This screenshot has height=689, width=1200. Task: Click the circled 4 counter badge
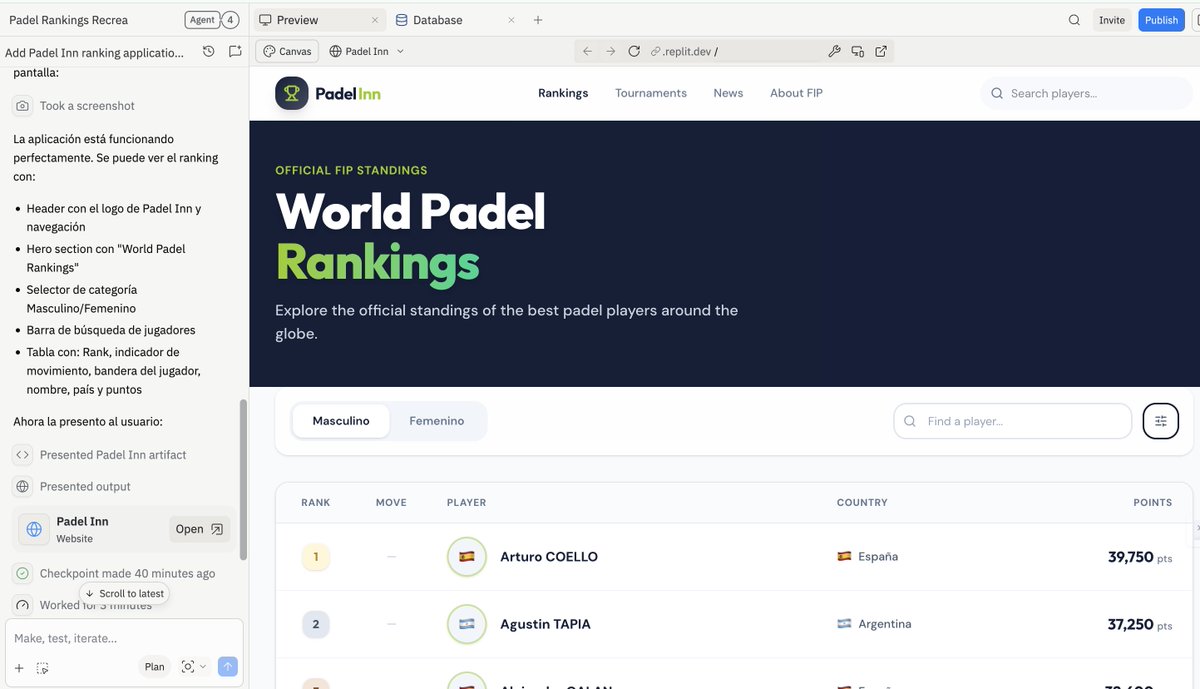click(x=230, y=20)
